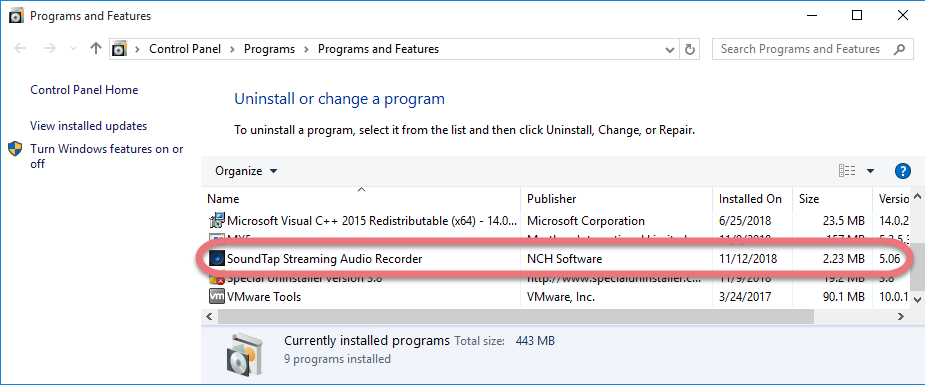
Task: Open Turn Windows features on or off
Action: coord(107,156)
